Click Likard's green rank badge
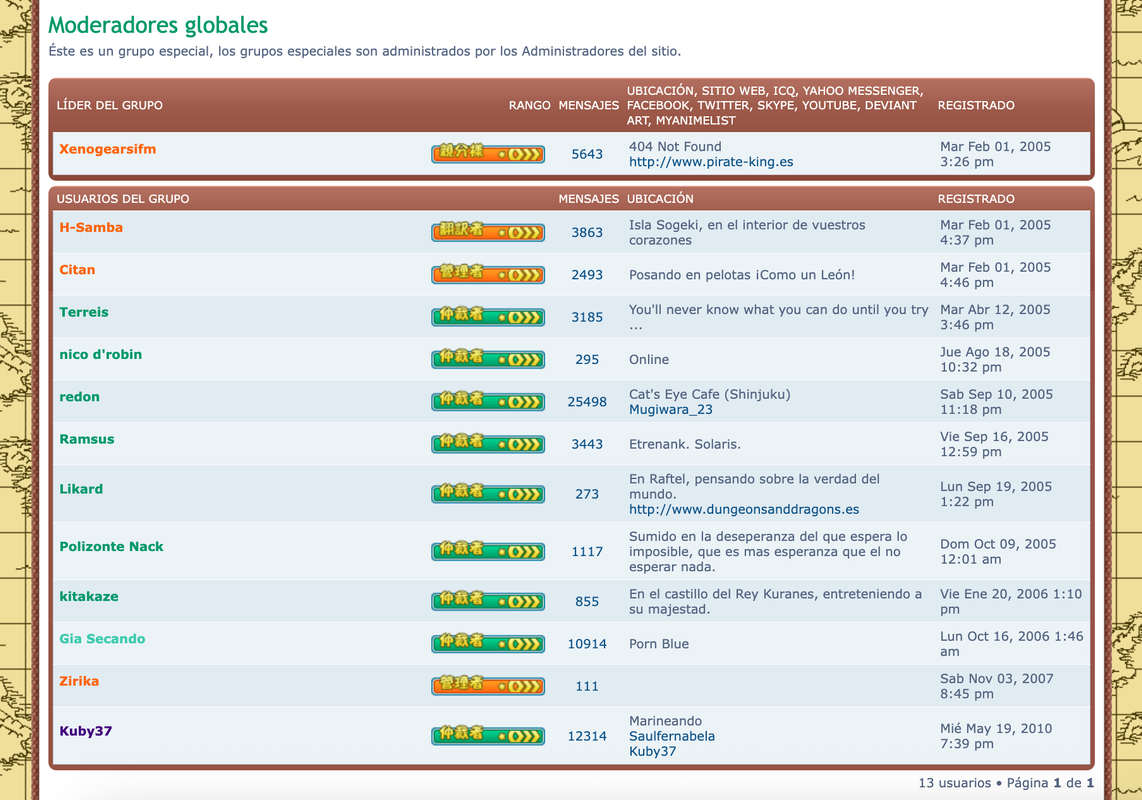This screenshot has height=800, width=1142. (488, 493)
